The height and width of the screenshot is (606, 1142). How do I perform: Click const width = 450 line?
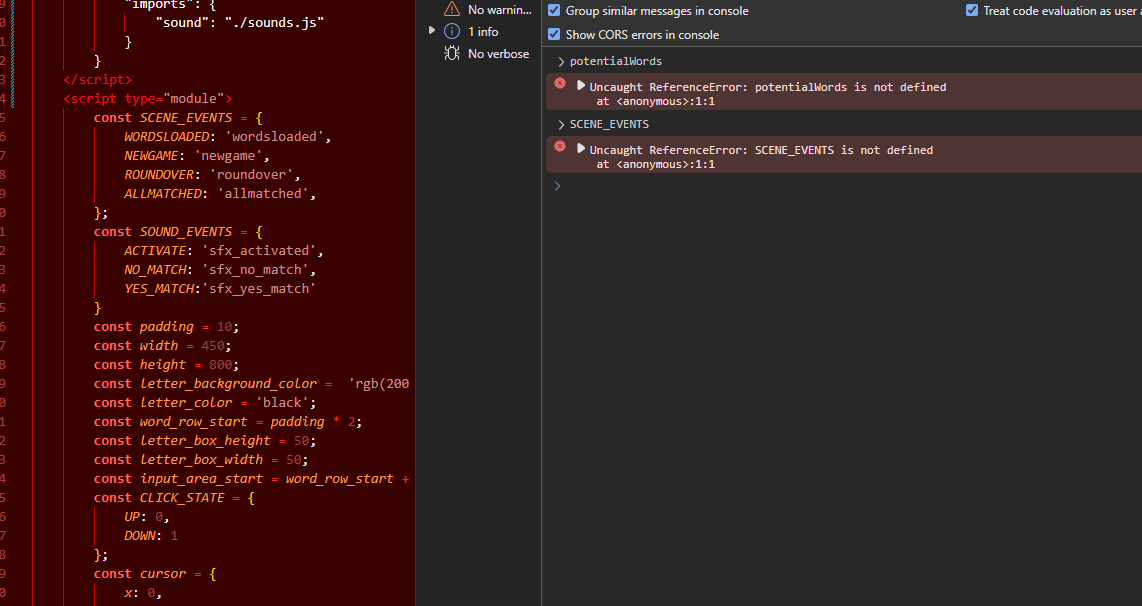162,345
